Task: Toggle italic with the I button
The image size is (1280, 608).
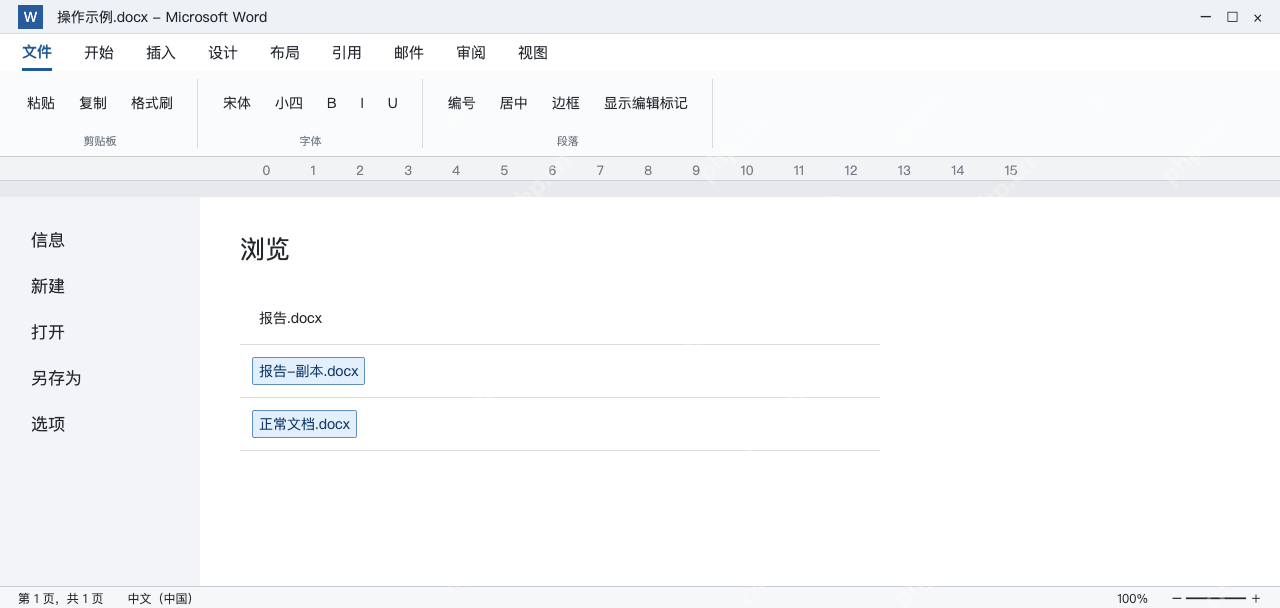Action: [x=362, y=103]
